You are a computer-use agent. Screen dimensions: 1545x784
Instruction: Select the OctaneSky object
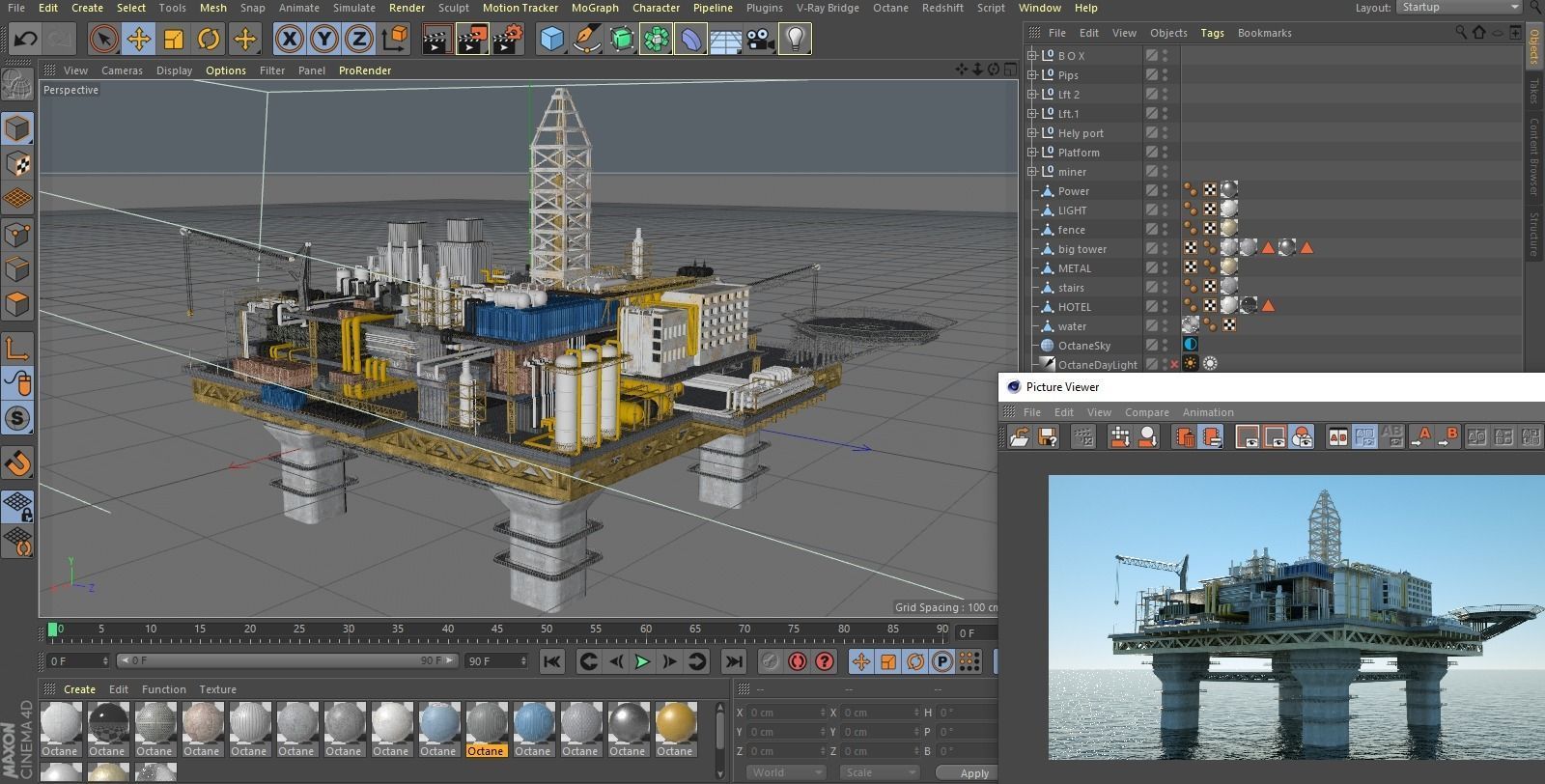click(1083, 346)
